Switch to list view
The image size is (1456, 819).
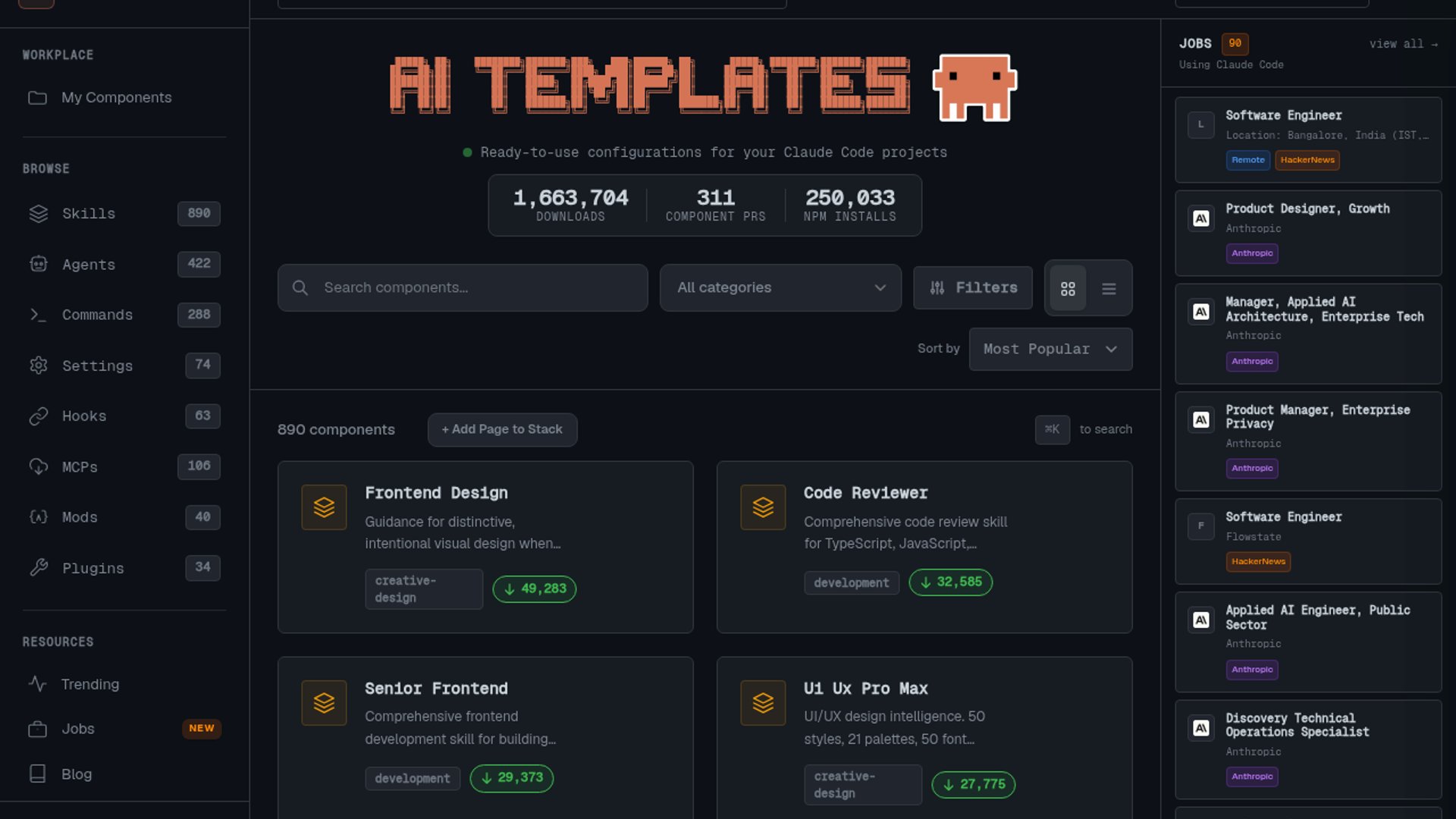pyautogui.click(x=1109, y=288)
